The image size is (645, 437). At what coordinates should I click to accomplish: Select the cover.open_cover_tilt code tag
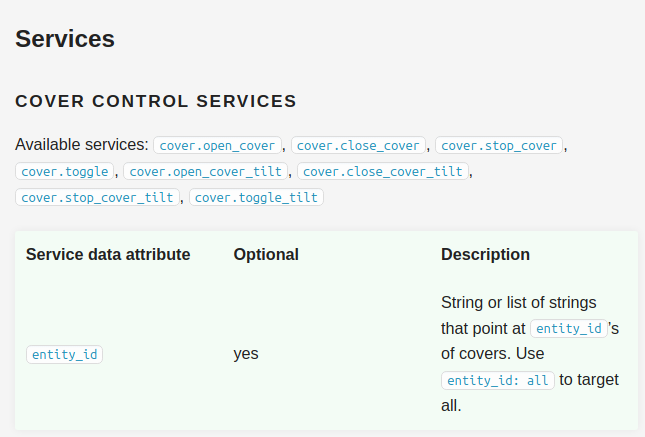pyautogui.click(x=207, y=172)
